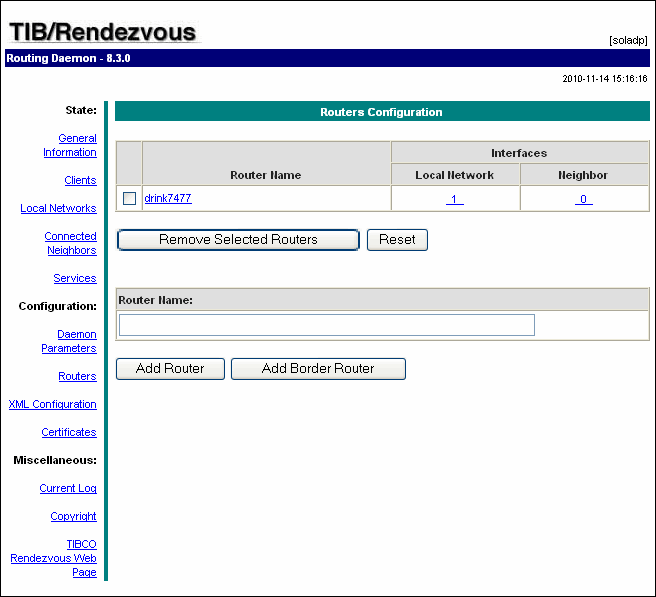656x597 pixels.
Task: Open Local Networks in sidebar
Action: click(59, 208)
